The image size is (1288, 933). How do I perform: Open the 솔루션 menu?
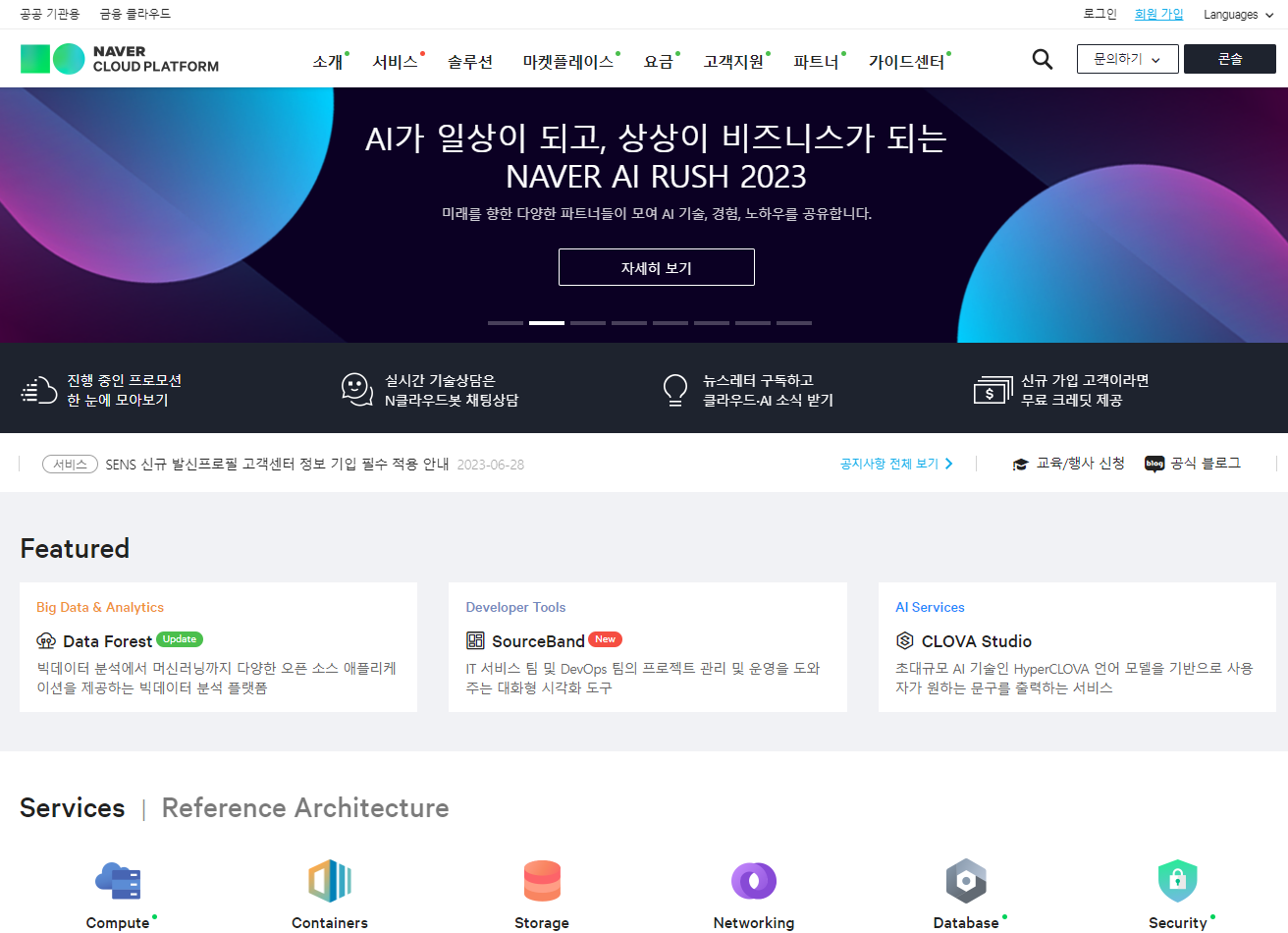pyautogui.click(x=470, y=62)
